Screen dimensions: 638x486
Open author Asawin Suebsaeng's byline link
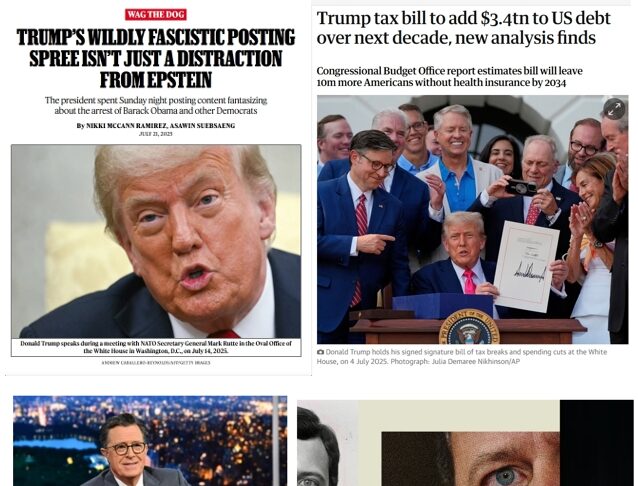coord(202,126)
